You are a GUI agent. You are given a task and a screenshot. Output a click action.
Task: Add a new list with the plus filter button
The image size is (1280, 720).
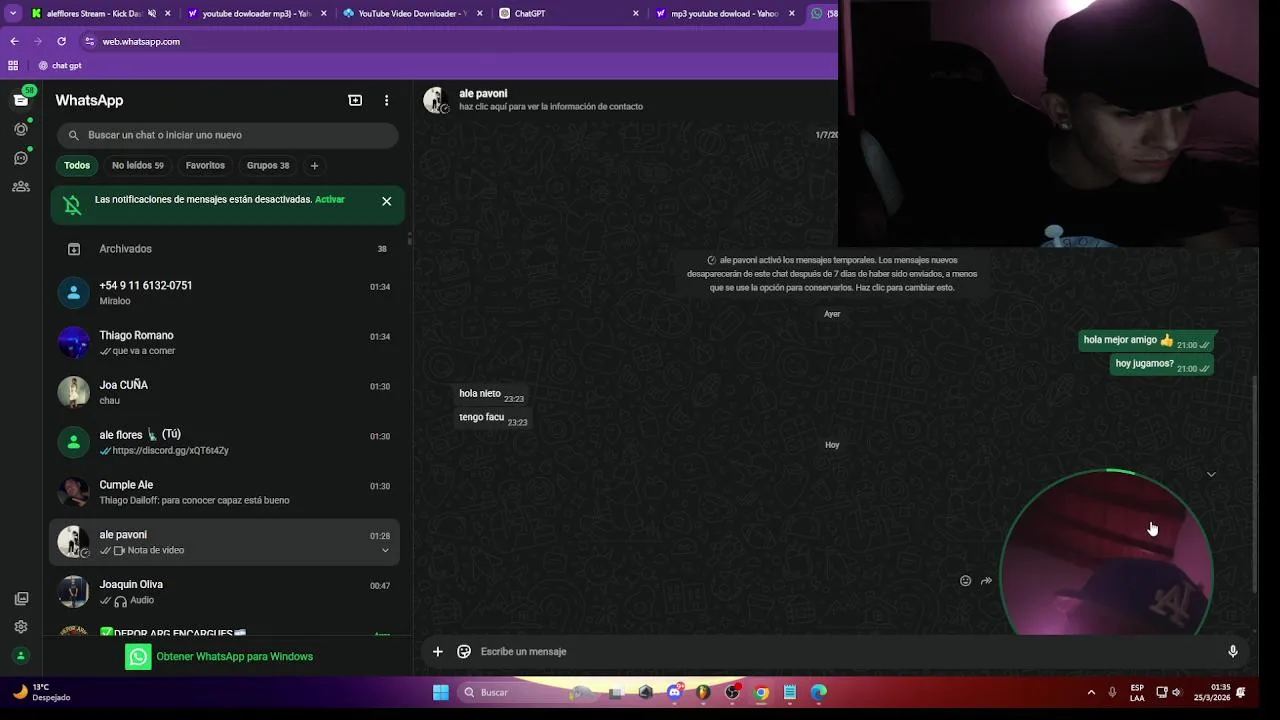click(x=314, y=165)
